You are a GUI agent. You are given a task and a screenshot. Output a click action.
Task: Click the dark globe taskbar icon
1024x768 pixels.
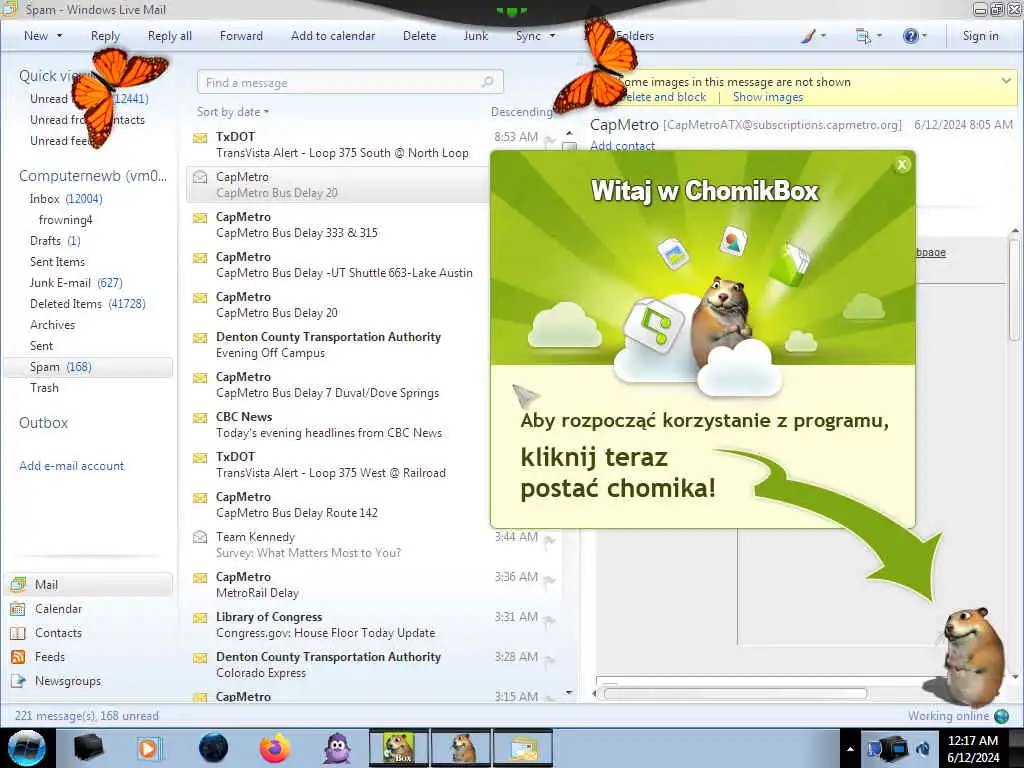[213, 748]
